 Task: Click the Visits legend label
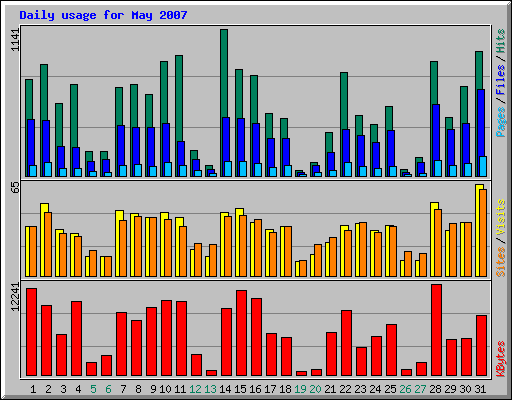(500, 217)
